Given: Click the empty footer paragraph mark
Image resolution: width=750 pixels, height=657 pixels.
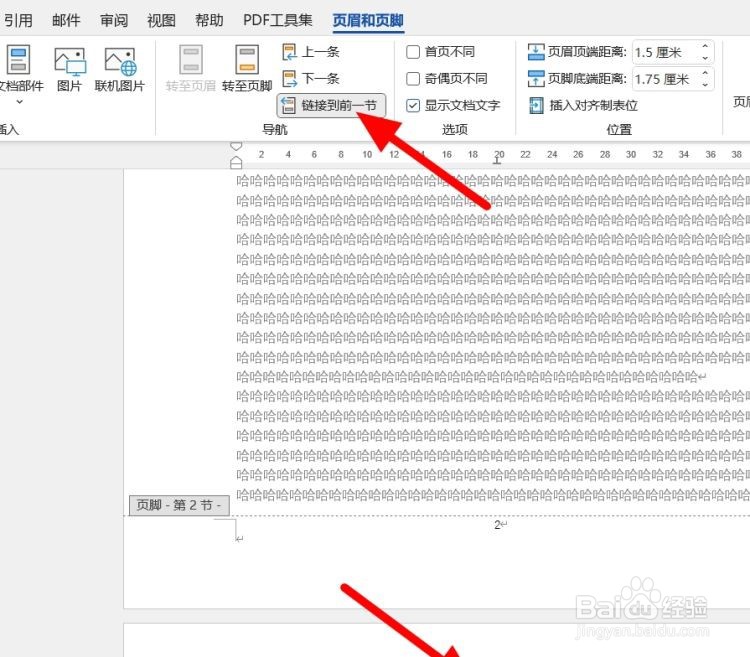Looking at the screenshot, I should click(x=239, y=538).
